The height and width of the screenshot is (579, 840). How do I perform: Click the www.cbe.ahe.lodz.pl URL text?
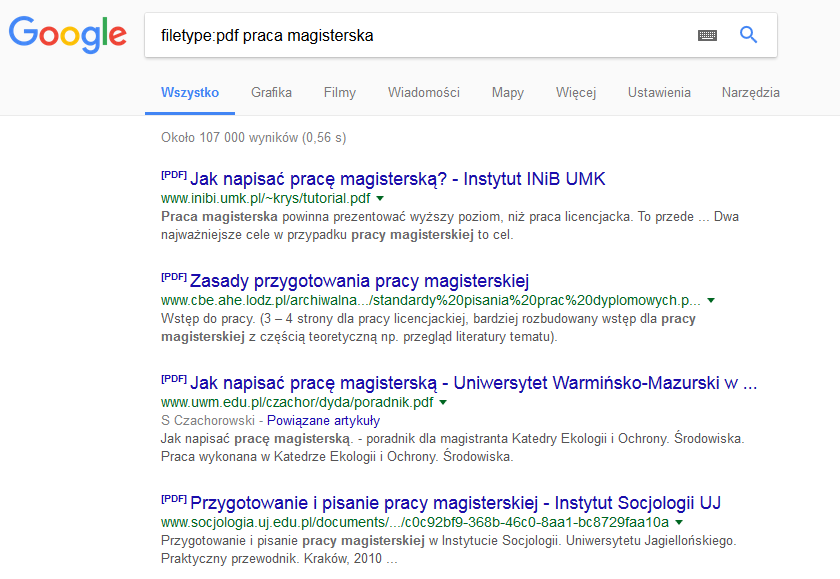point(431,300)
